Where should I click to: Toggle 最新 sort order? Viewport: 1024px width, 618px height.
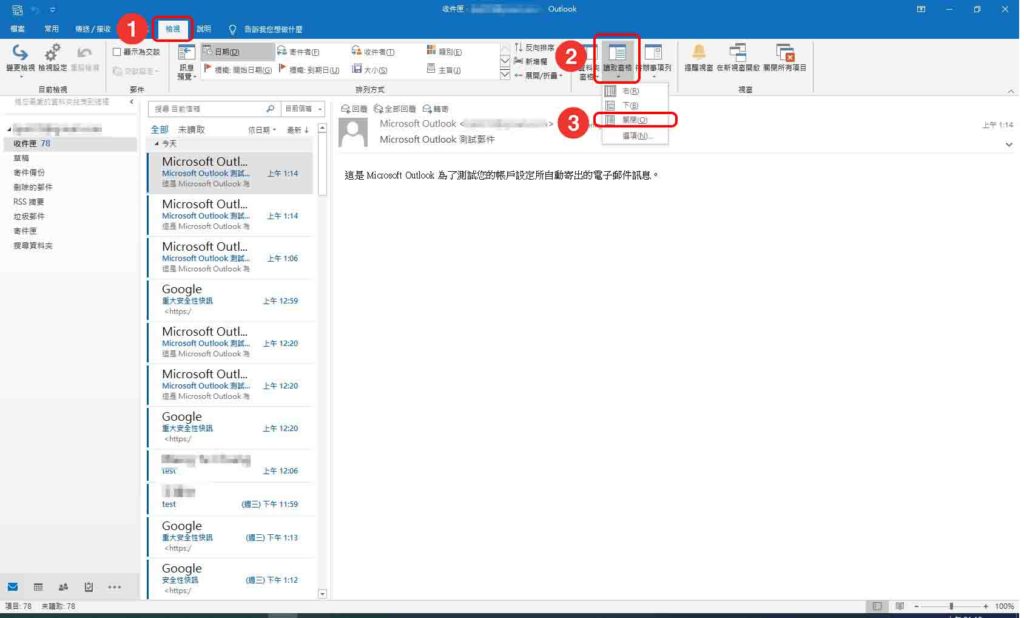pyautogui.click(x=298, y=130)
